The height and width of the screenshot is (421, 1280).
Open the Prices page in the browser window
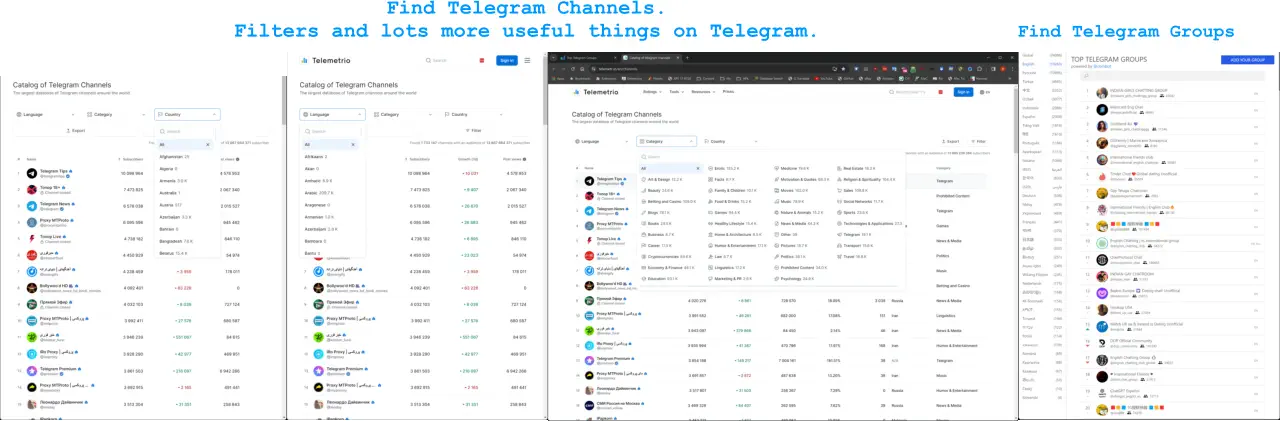pyautogui.click(x=728, y=91)
